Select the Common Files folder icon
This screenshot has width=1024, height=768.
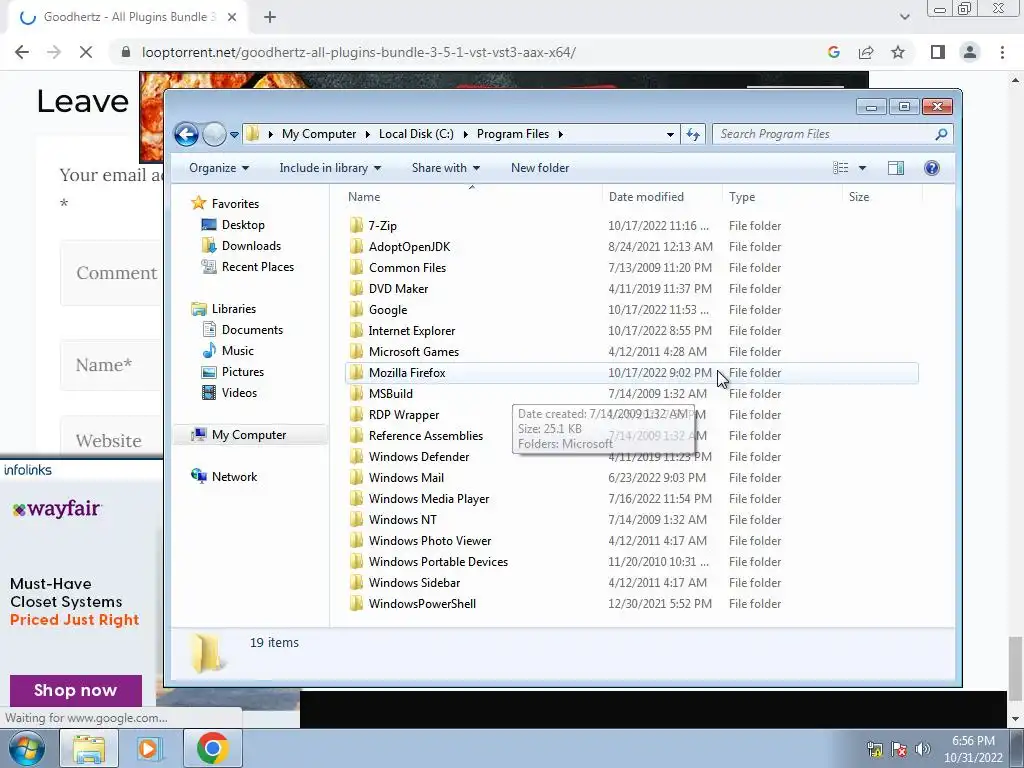pyautogui.click(x=356, y=267)
